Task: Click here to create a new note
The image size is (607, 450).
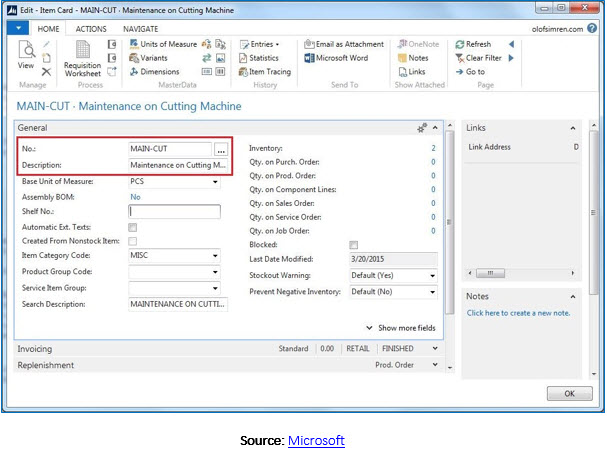Action: [518, 313]
